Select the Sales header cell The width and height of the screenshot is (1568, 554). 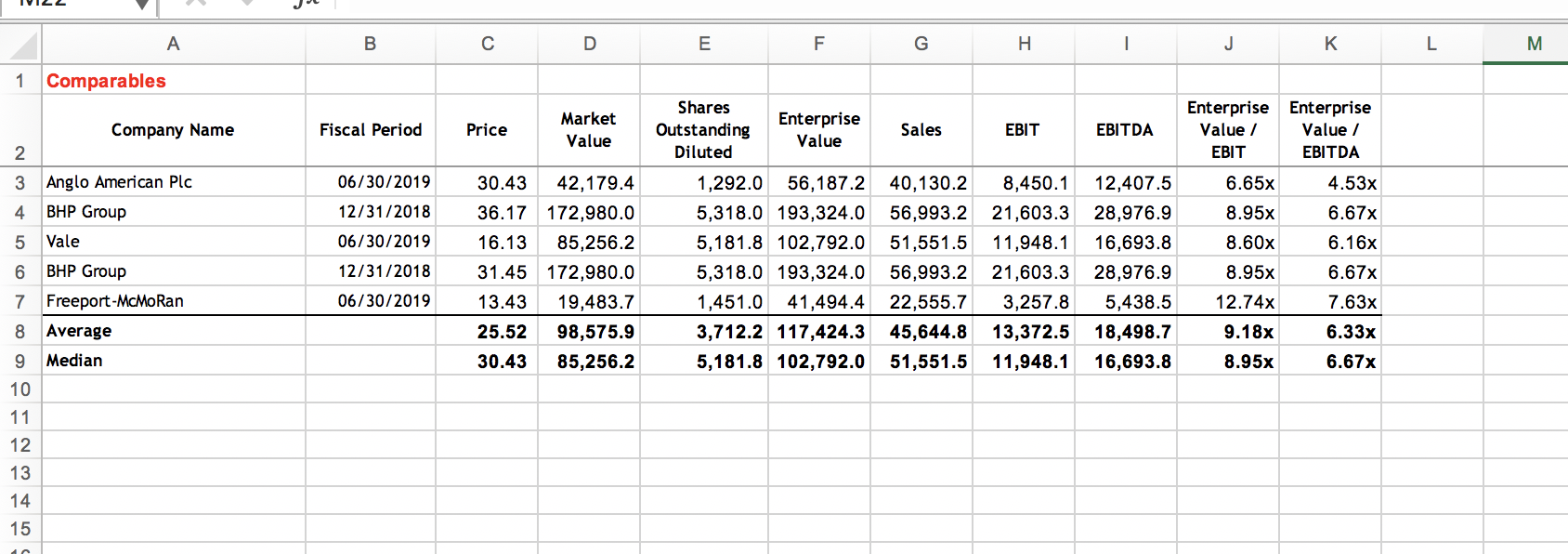pyautogui.click(x=921, y=130)
